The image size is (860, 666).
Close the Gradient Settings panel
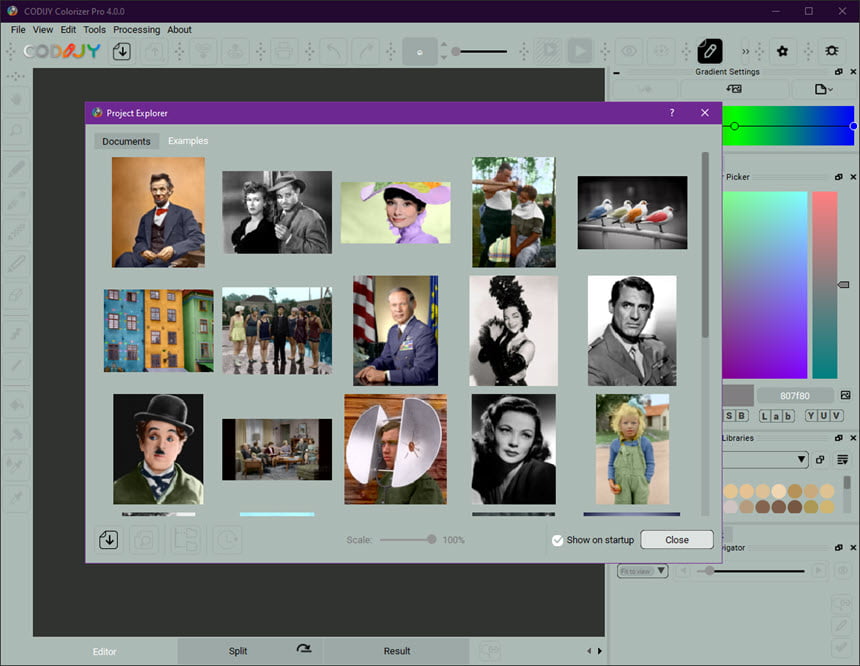853,72
